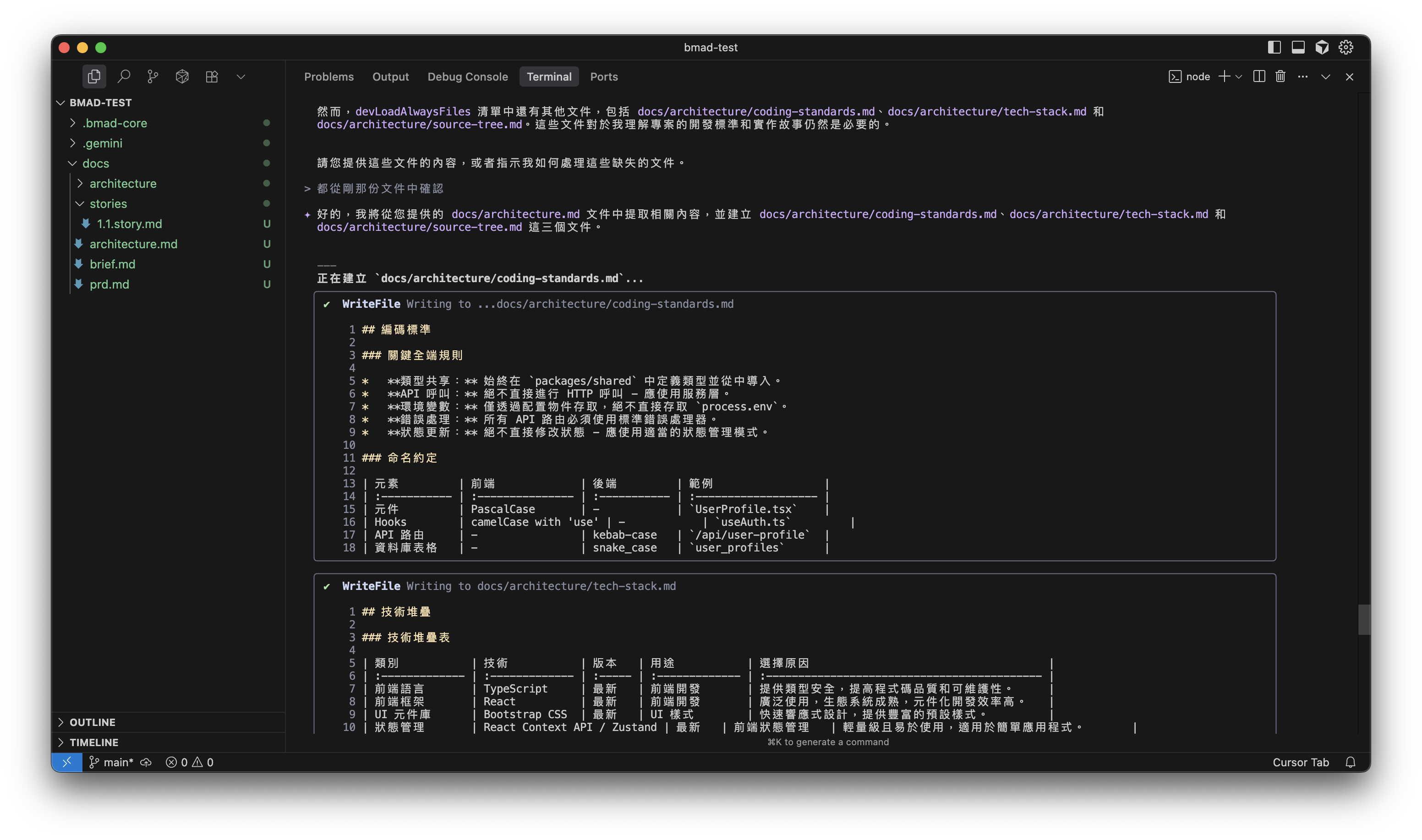Collapse panel with chevron down icon
This screenshot has height=840, width=1422.
click(1326, 77)
